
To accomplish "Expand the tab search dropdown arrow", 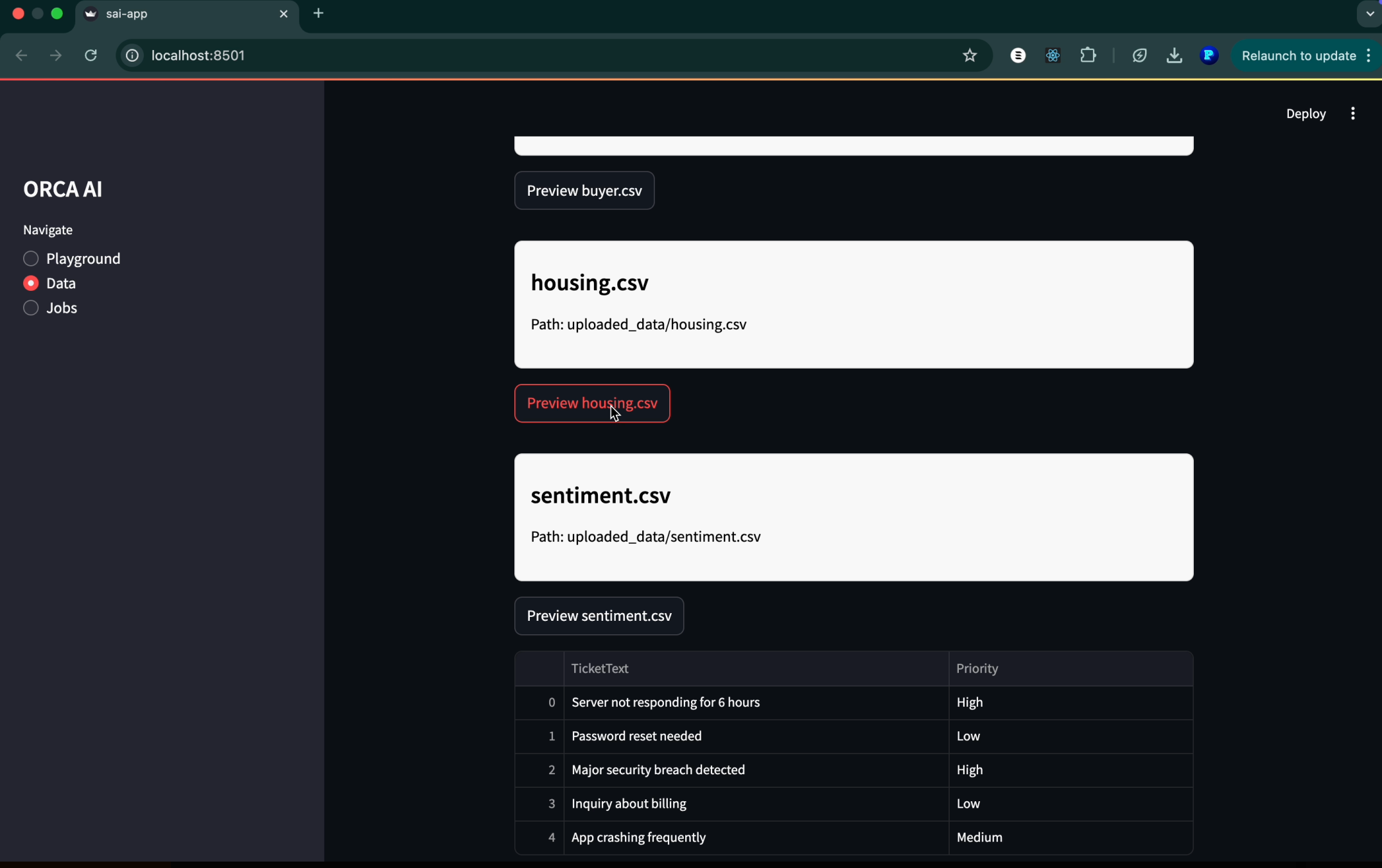I will 1369,13.
